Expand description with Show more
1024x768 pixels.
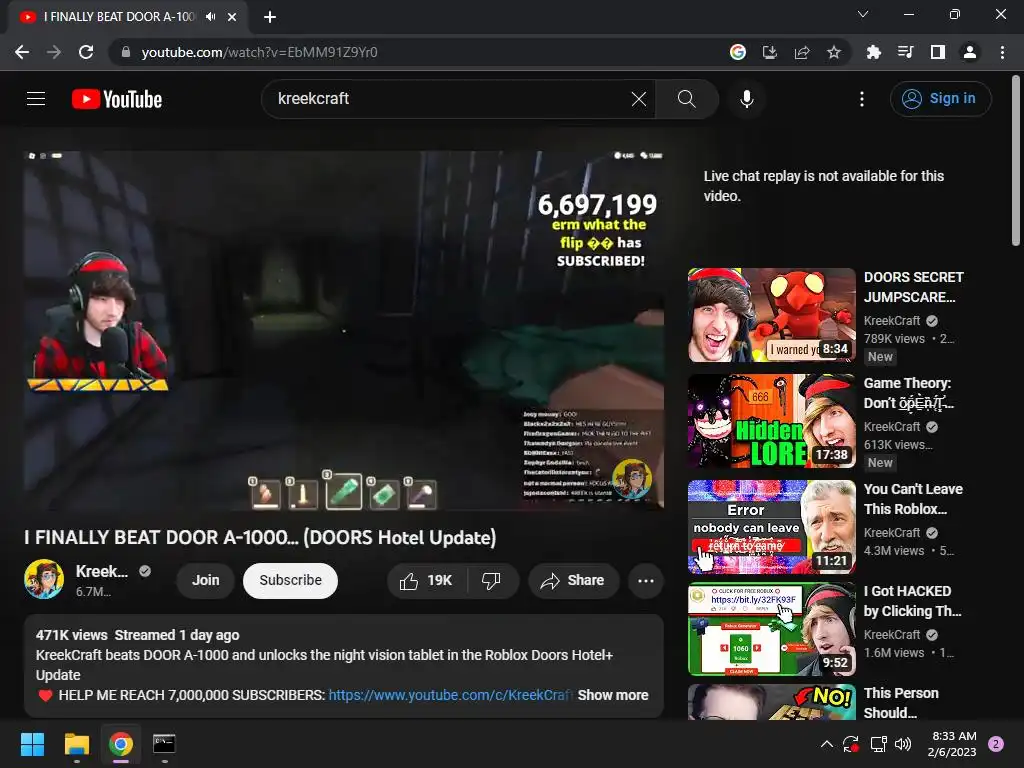pyautogui.click(x=613, y=695)
